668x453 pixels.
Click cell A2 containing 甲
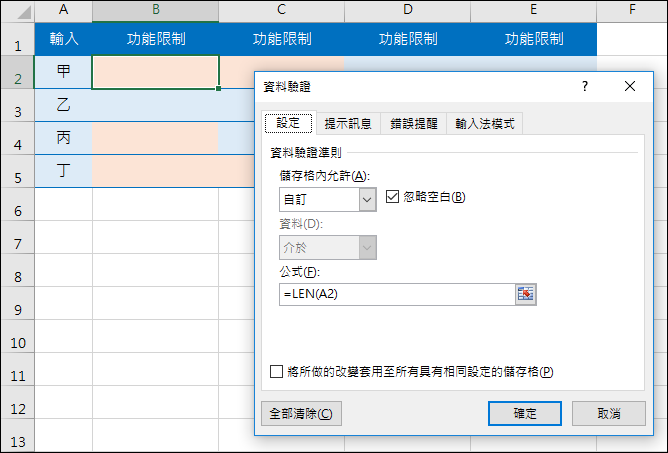point(63,72)
